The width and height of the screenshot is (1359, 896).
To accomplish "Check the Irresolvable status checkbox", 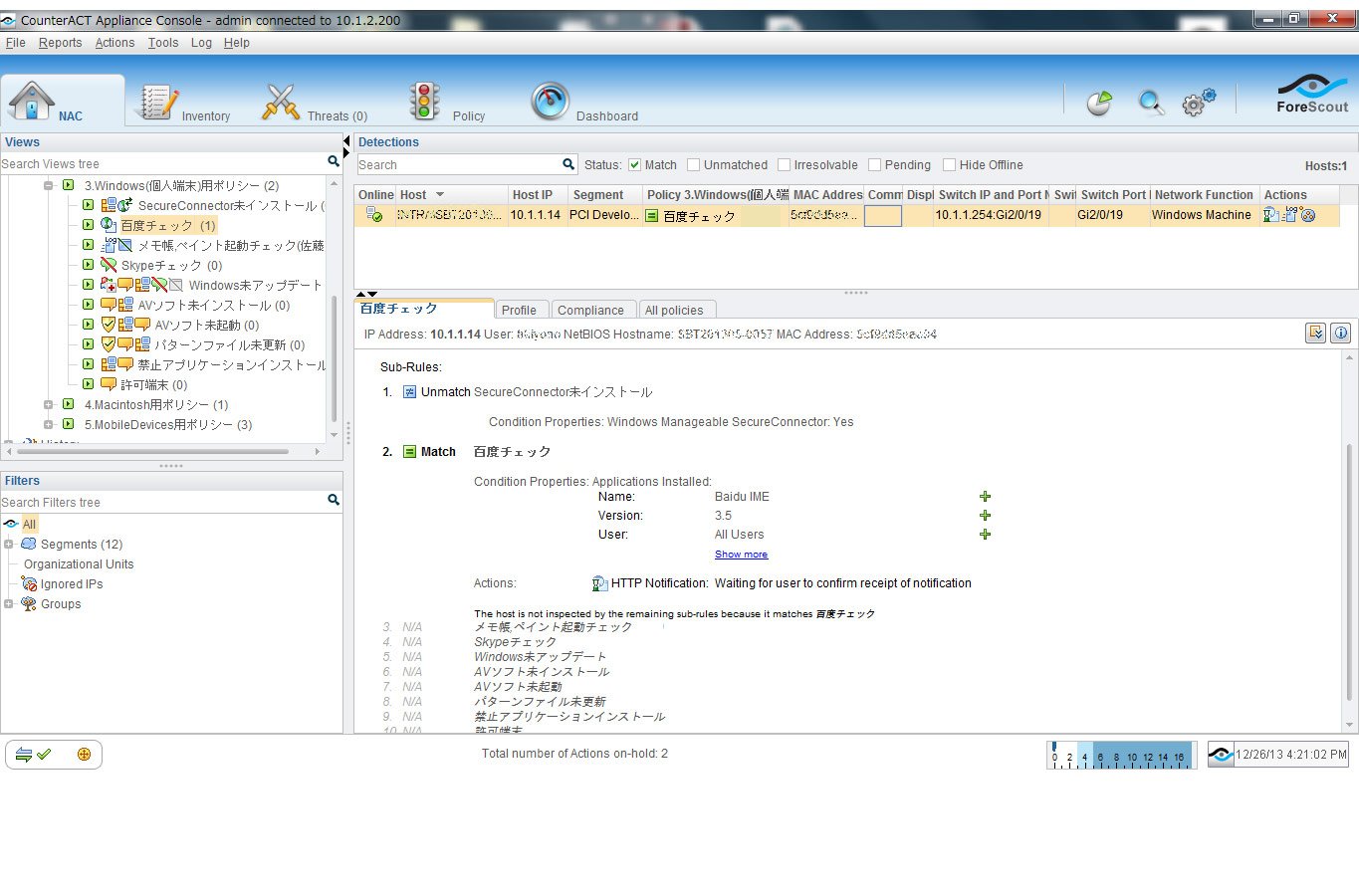I will coord(784,165).
